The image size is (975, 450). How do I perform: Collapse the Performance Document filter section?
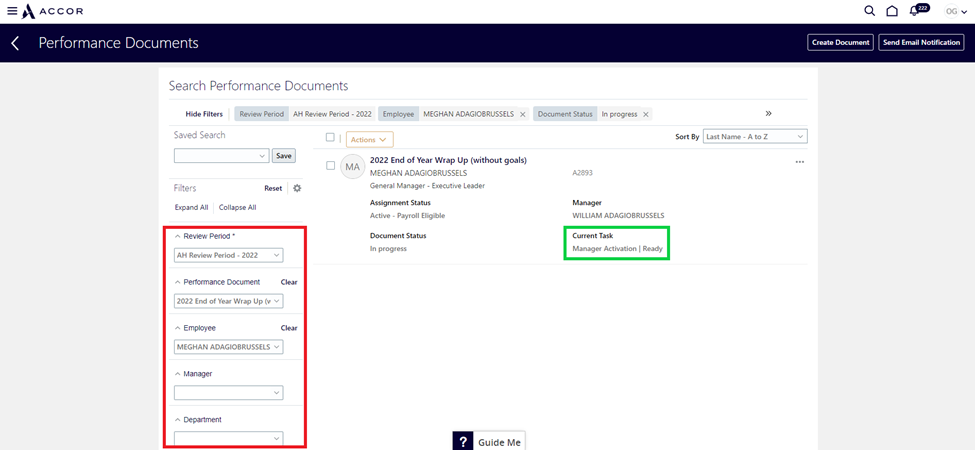point(177,282)
